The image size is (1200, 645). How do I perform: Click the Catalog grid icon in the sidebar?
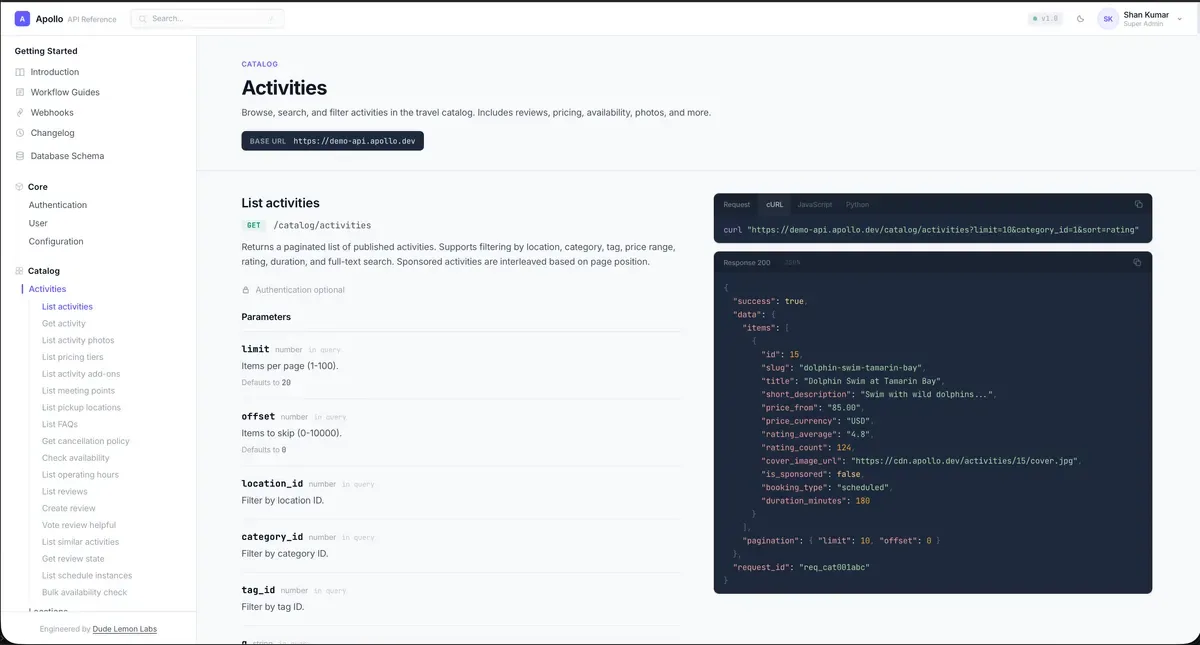click(19, 270)
